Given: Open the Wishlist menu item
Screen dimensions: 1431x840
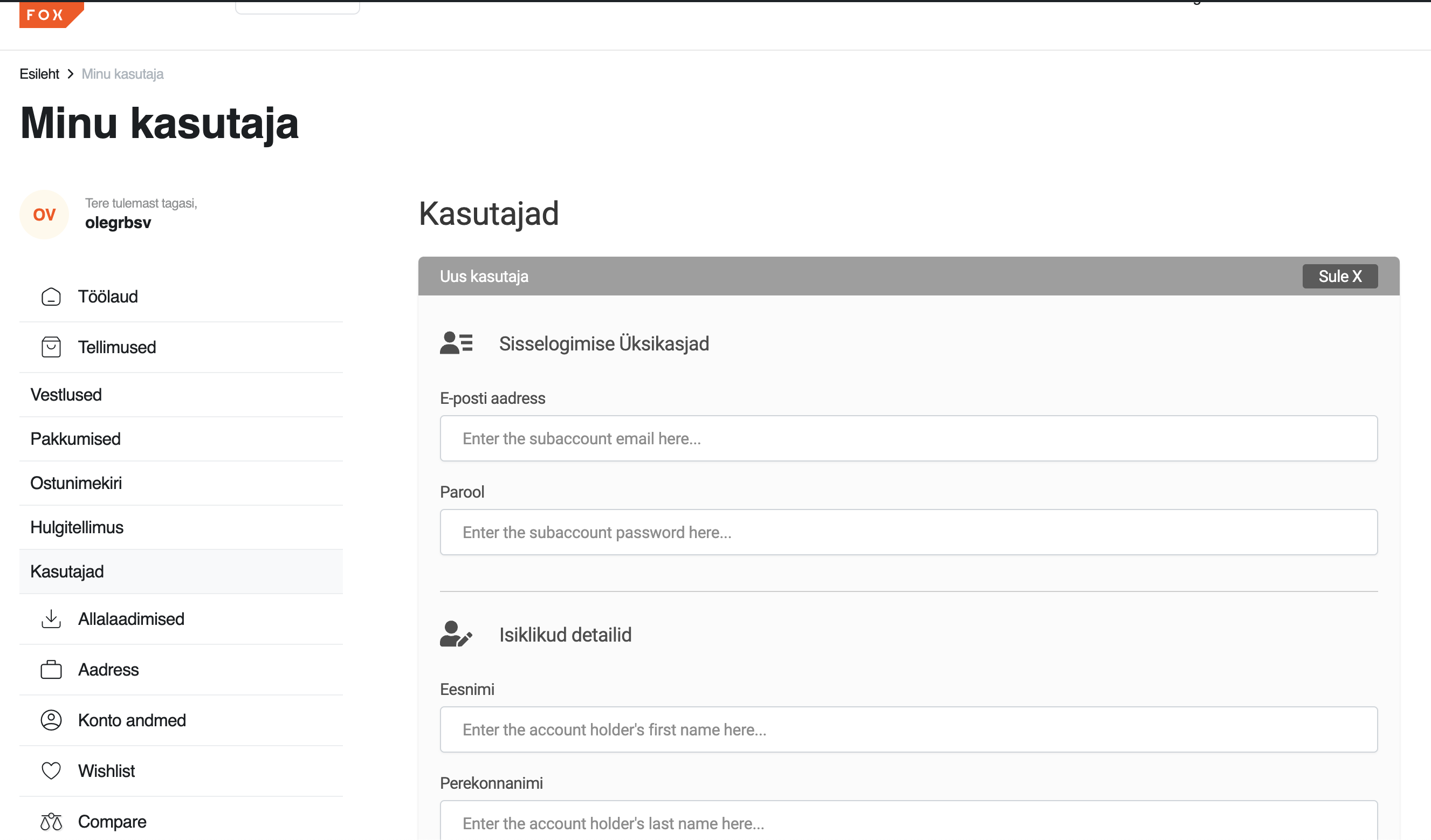Looking at the screenshot, I should [x=181, y=770].
